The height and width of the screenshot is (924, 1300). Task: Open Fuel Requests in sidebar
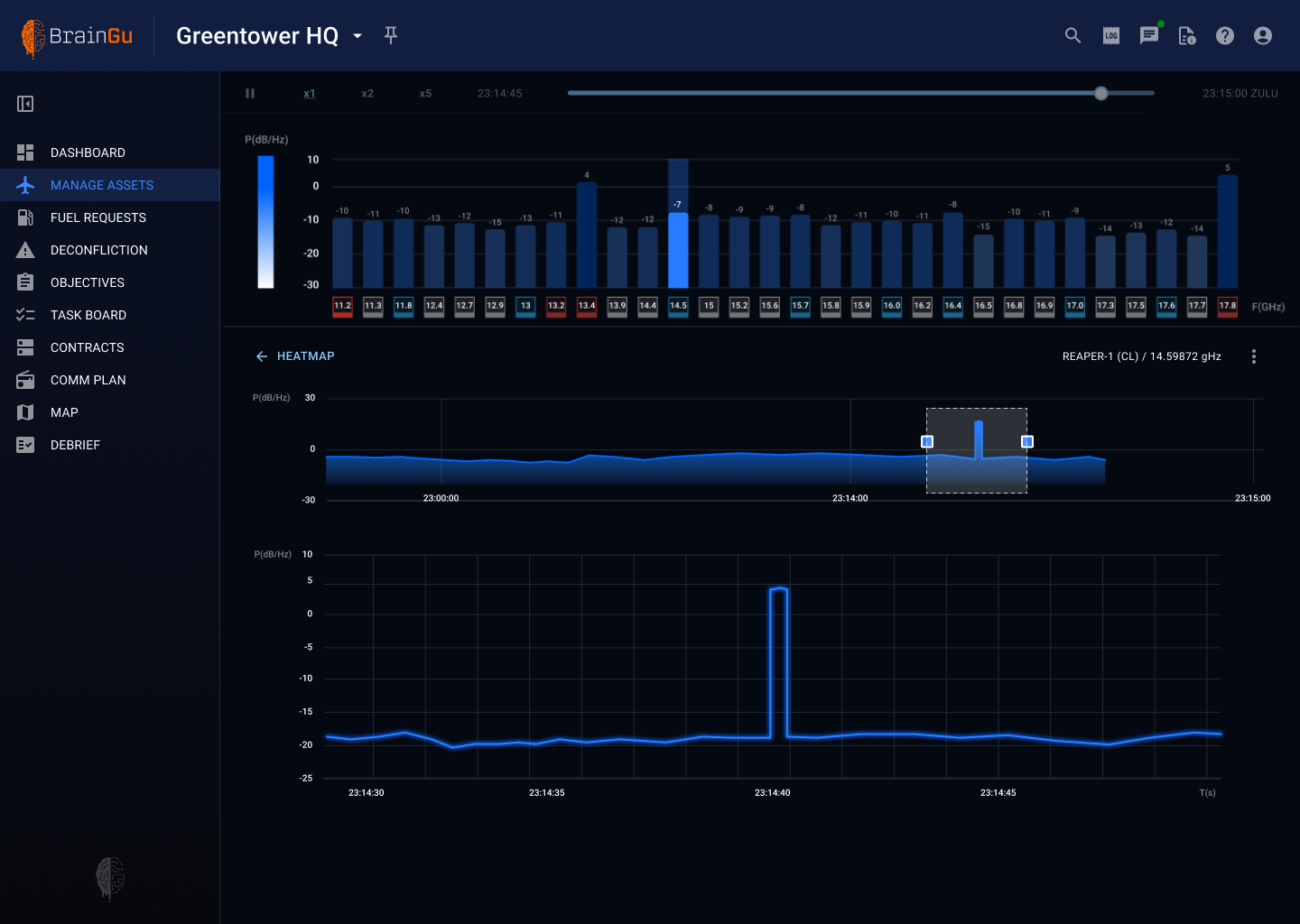[97, 217]
